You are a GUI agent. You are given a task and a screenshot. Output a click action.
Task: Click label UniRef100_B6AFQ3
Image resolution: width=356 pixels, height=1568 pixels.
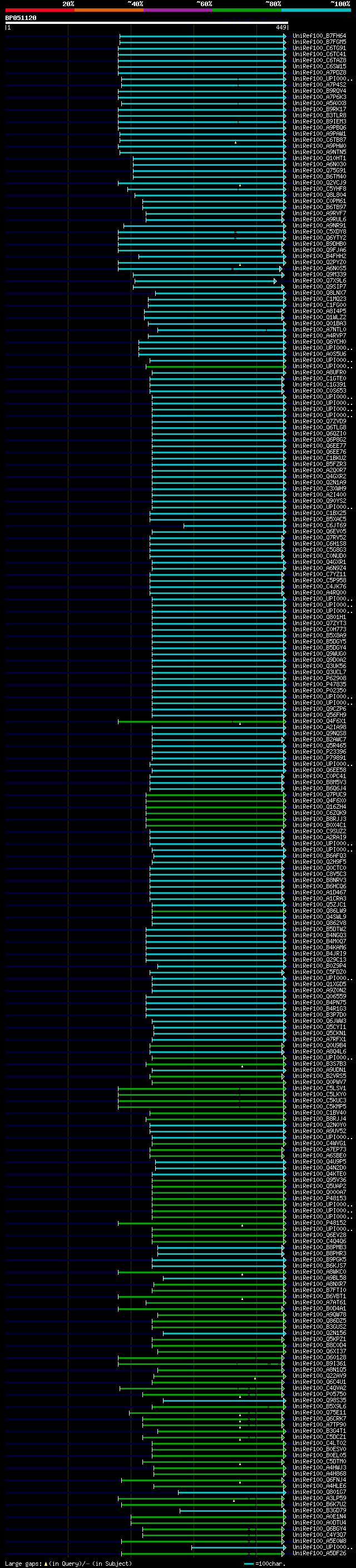(319, 856)
